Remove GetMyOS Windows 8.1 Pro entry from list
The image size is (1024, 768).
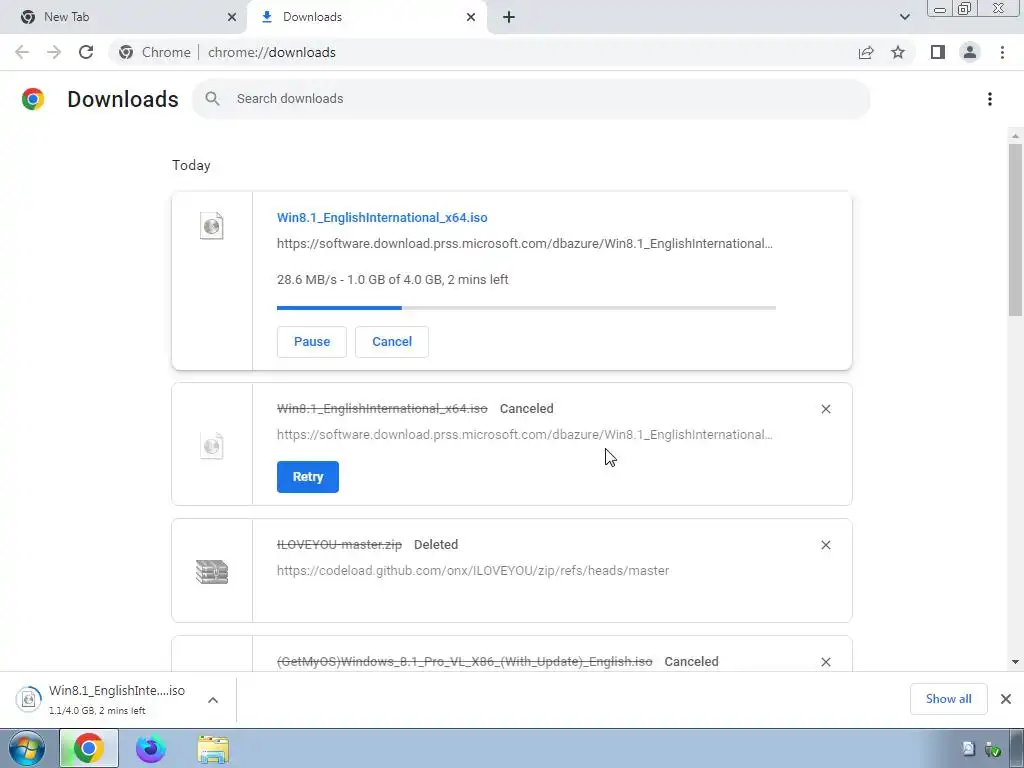click(x=825, y=662)
